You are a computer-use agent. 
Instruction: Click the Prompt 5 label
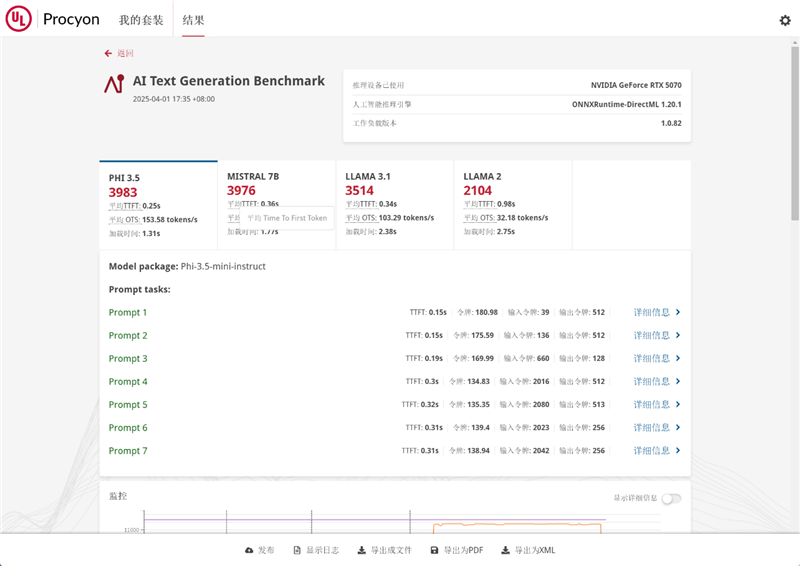pos(128,404)
